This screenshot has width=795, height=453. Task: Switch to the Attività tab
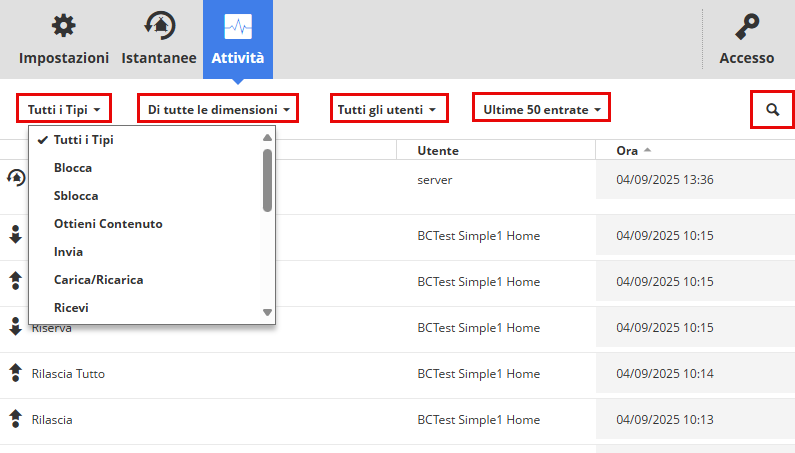coord(238,40)
